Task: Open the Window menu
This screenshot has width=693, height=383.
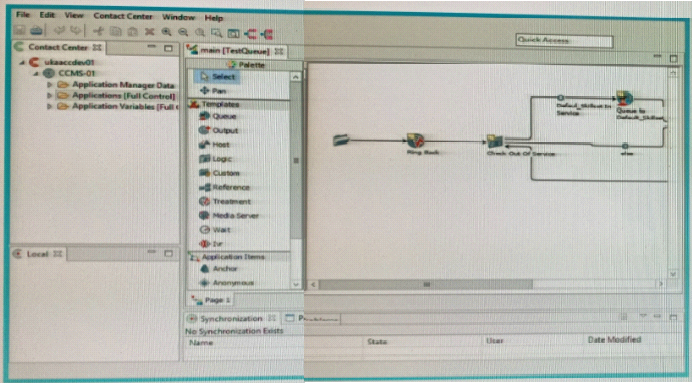Action: coord(178,17)
